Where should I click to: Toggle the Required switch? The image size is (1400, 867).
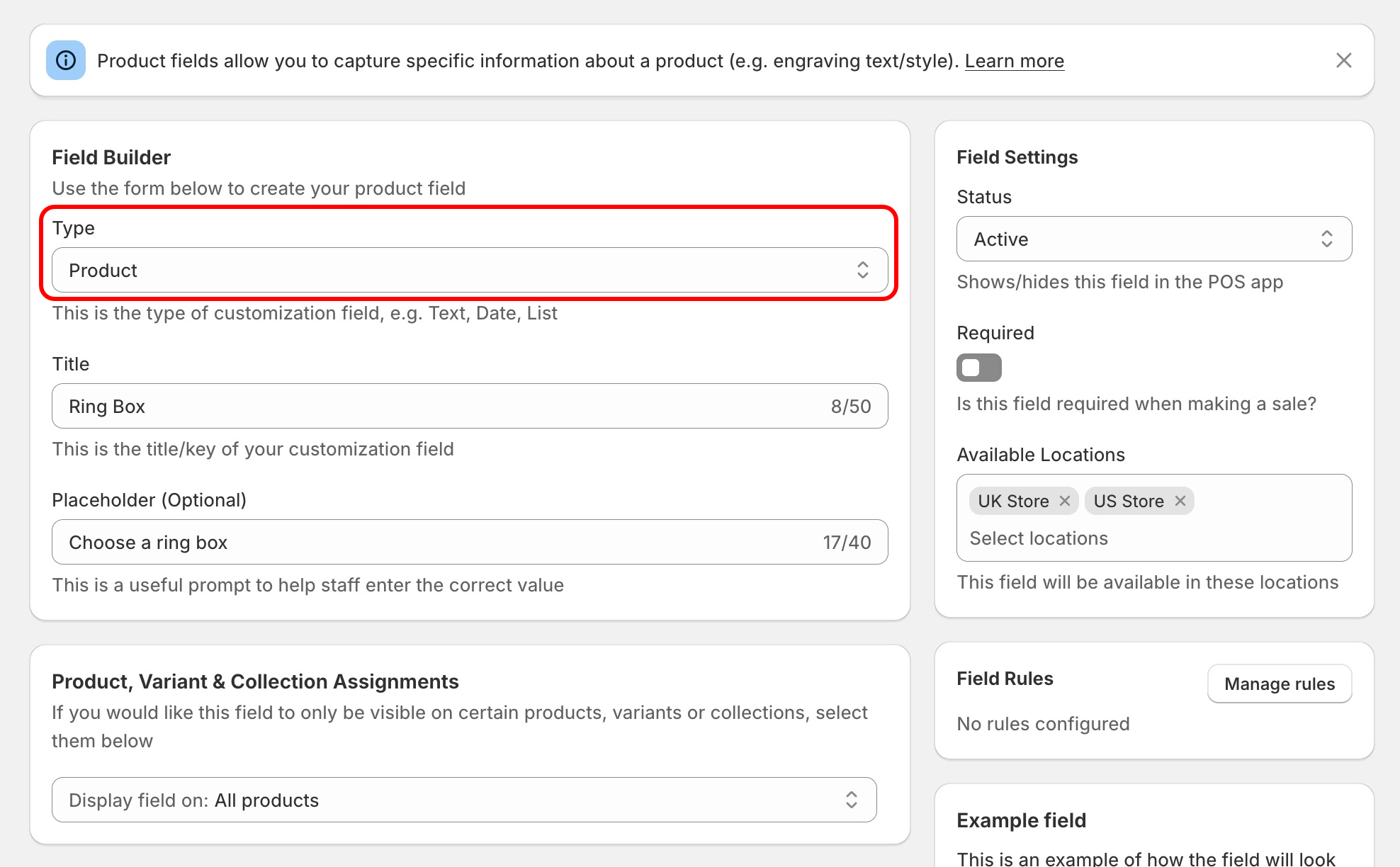(x=978, y=368)
